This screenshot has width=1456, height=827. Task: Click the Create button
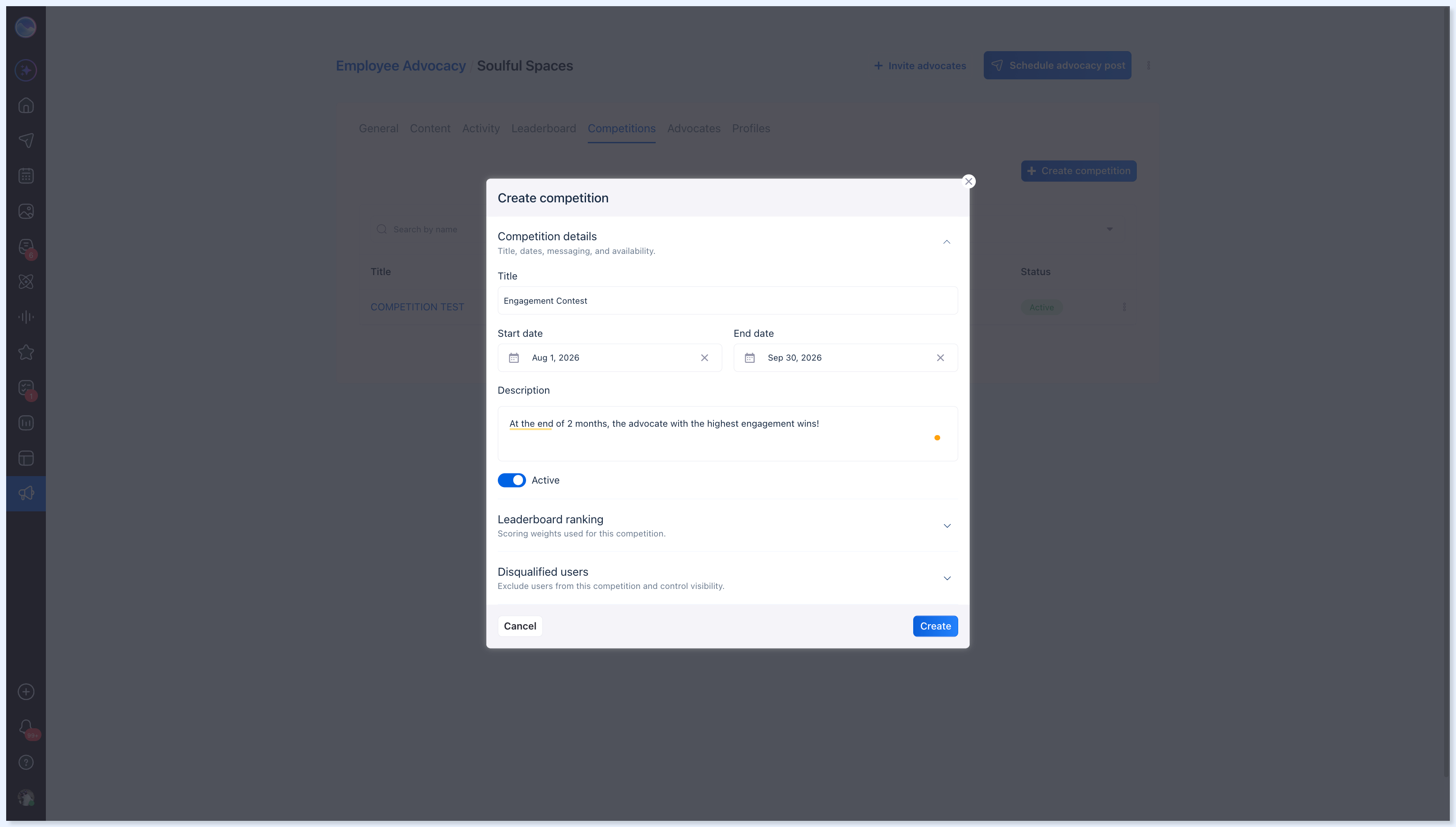click(935, 626)
